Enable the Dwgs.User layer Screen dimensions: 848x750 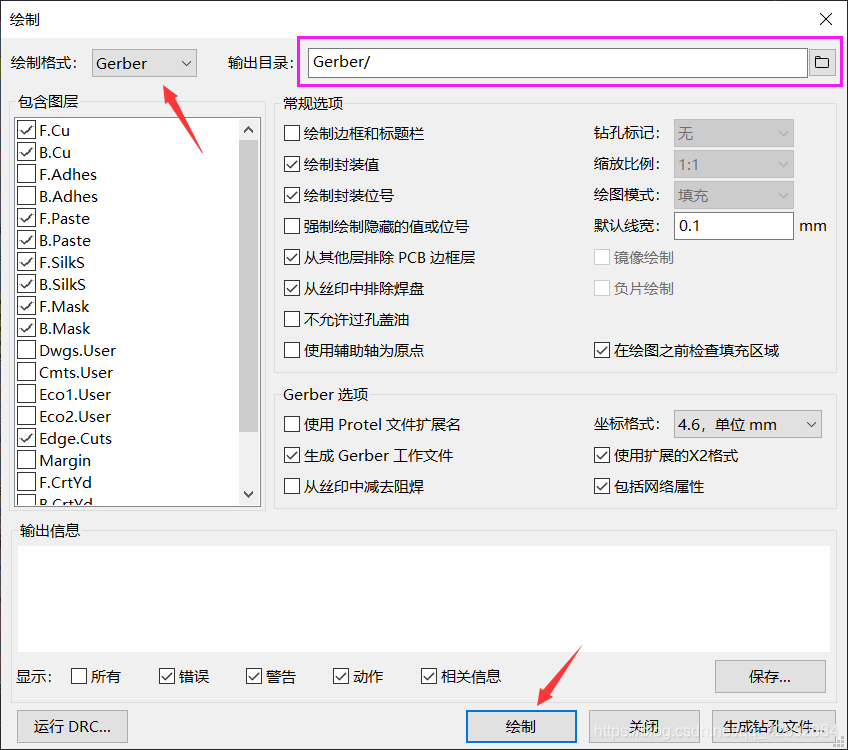click(x=26, y=350)
